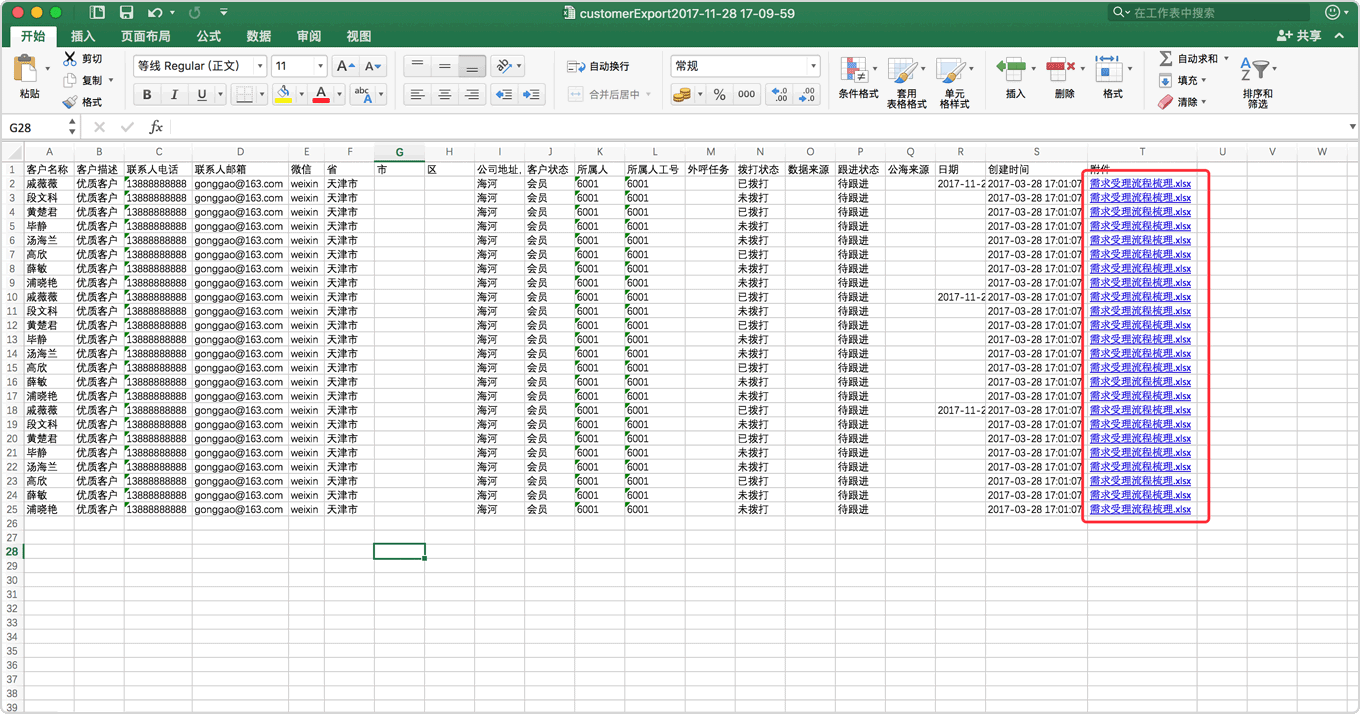Decrease font size with the A-down icon
The image size is (1360, 714).
click(x=373, y=66)
